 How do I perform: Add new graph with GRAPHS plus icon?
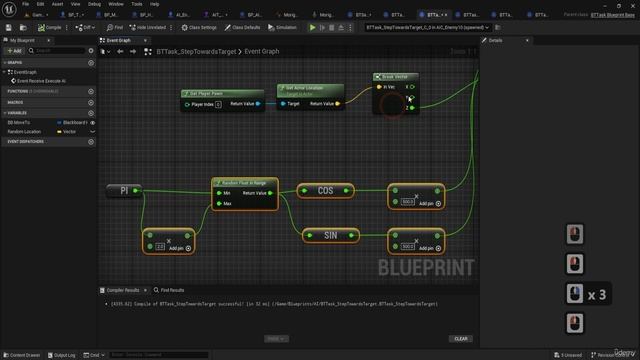coord(91,63)
